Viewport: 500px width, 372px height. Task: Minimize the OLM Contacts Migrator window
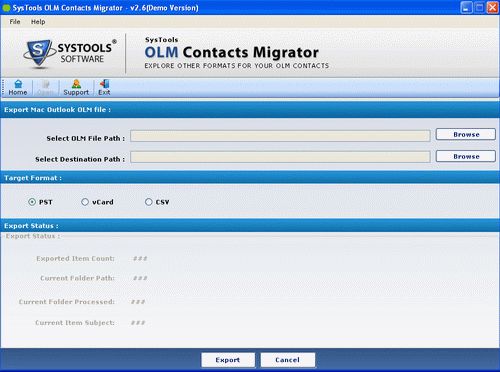coord(466,7)
